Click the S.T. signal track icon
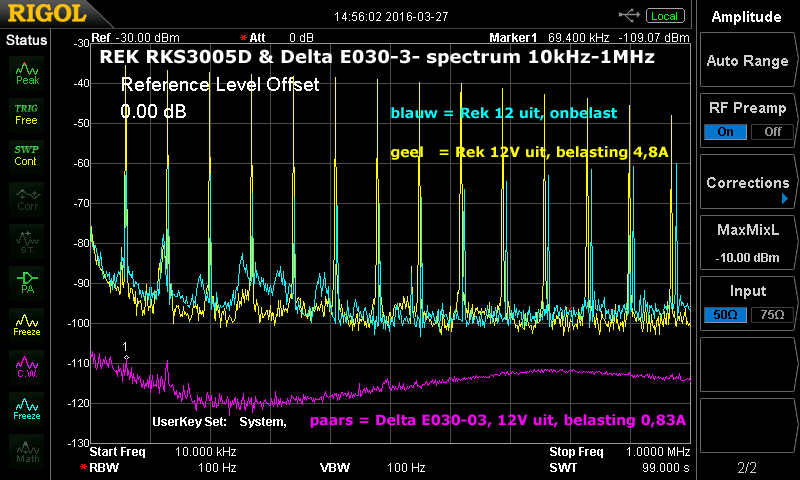 27,241
